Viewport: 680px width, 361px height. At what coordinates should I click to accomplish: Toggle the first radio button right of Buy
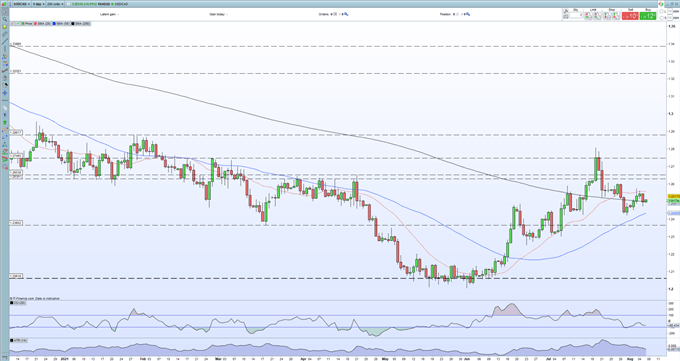[662, 11]
